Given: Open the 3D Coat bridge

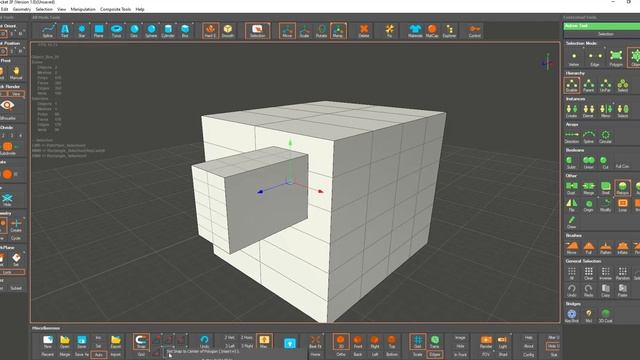Looking at the screenshot, I should click(x=606, y=315).
